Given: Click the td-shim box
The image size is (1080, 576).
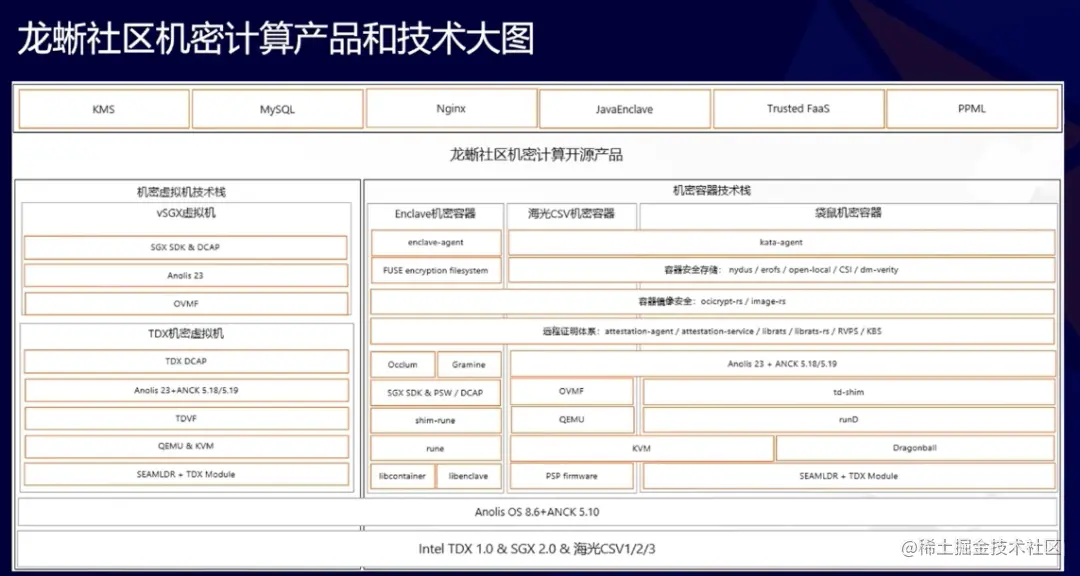Looking at the screenshot, I should [x=849, y=392].
